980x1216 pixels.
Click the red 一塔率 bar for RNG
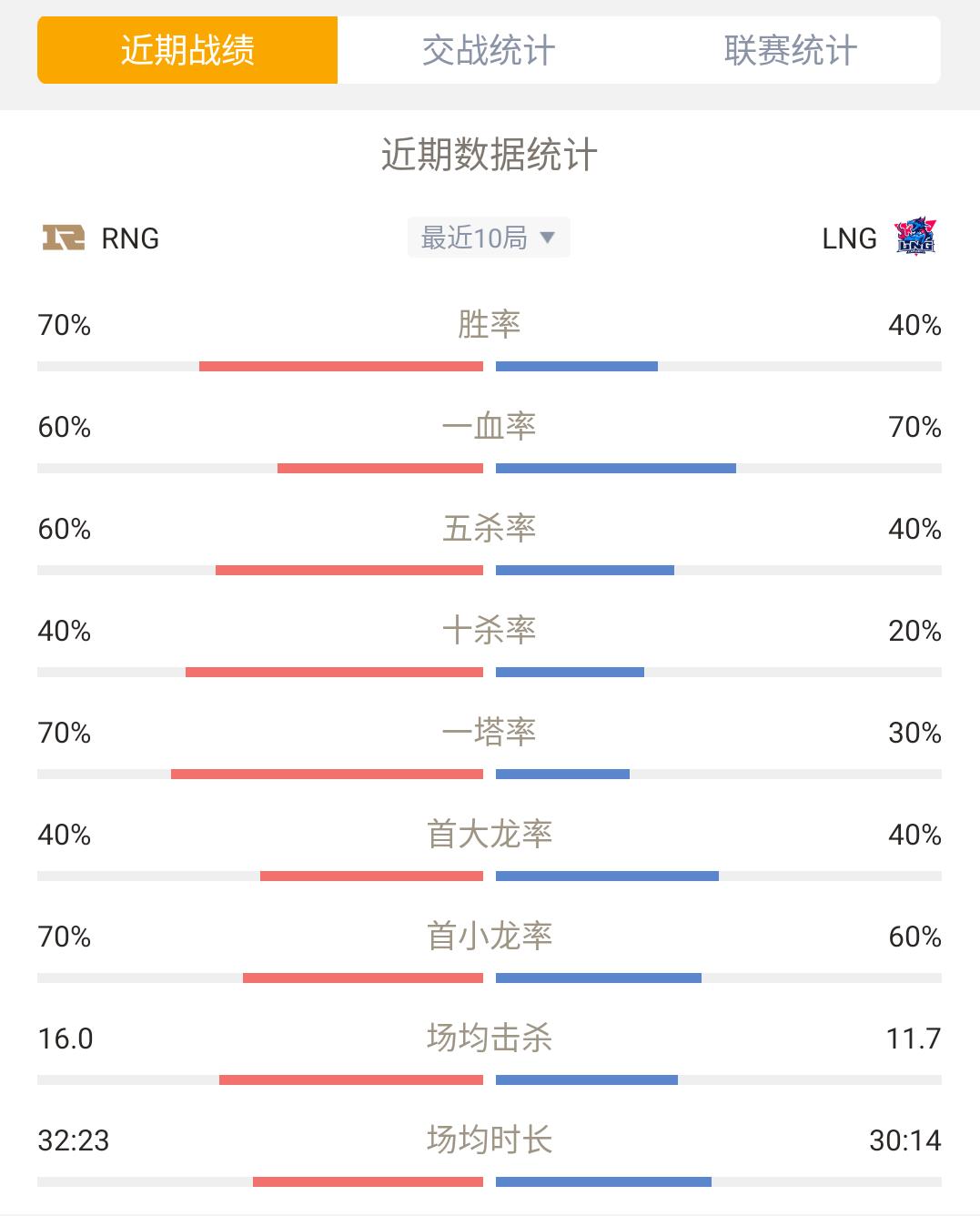pos(327,775)
